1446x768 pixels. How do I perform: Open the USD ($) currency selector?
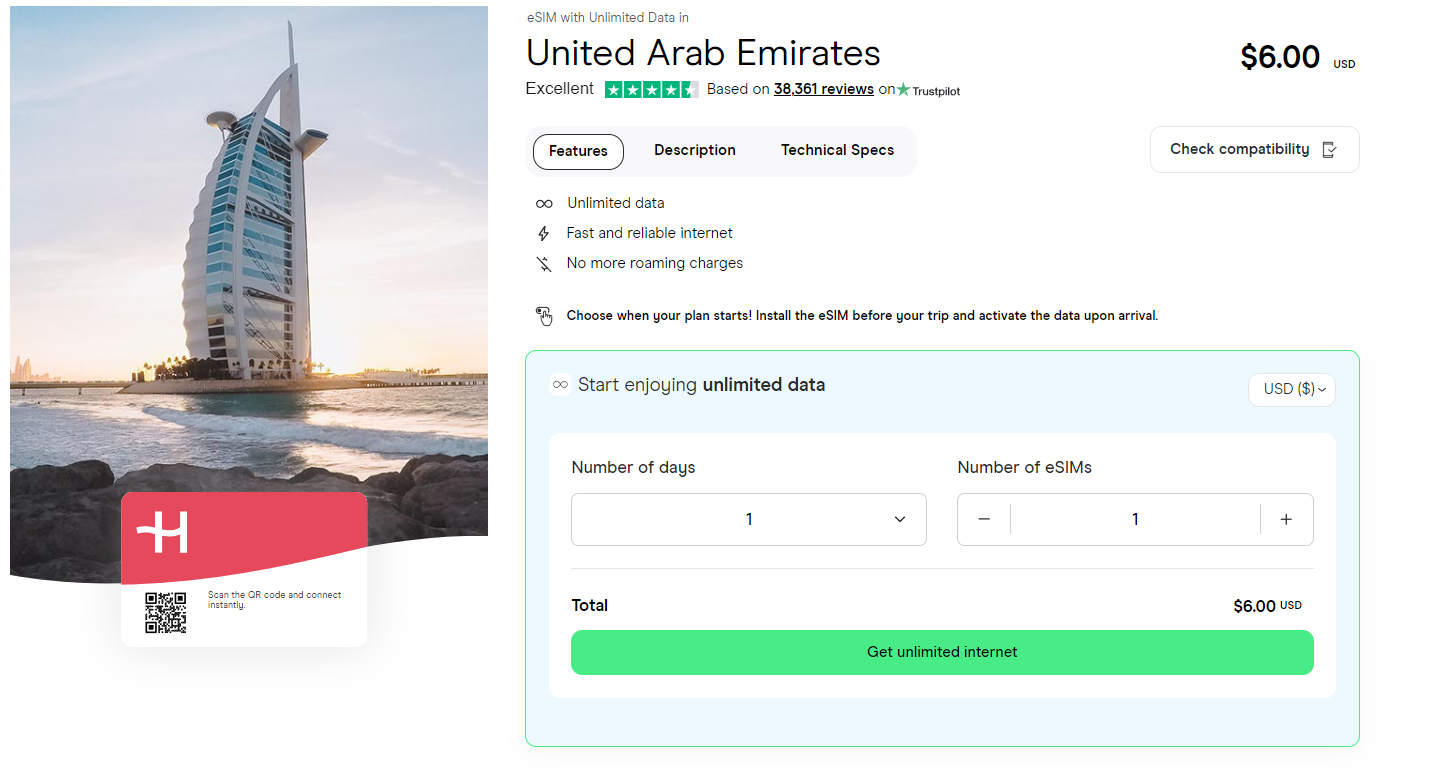click(x=1291, y=390)
